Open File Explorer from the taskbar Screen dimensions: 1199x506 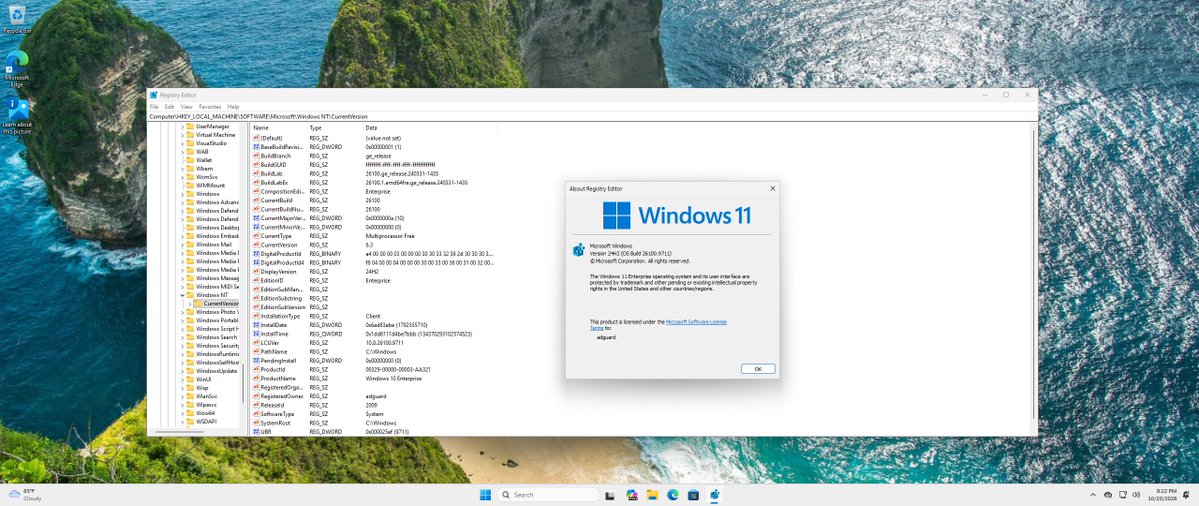pyautogui.click(x=652, y=495)
